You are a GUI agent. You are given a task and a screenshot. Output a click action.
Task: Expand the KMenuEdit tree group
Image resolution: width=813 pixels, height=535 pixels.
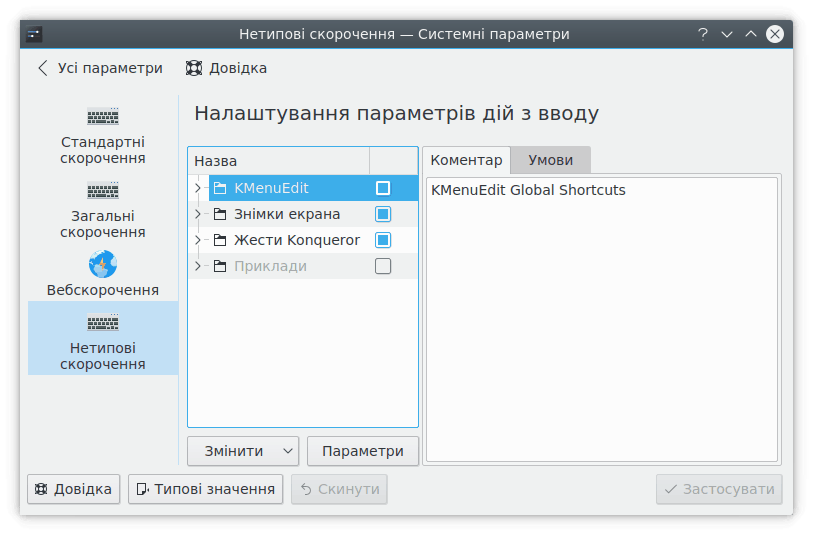pos(197,188)
